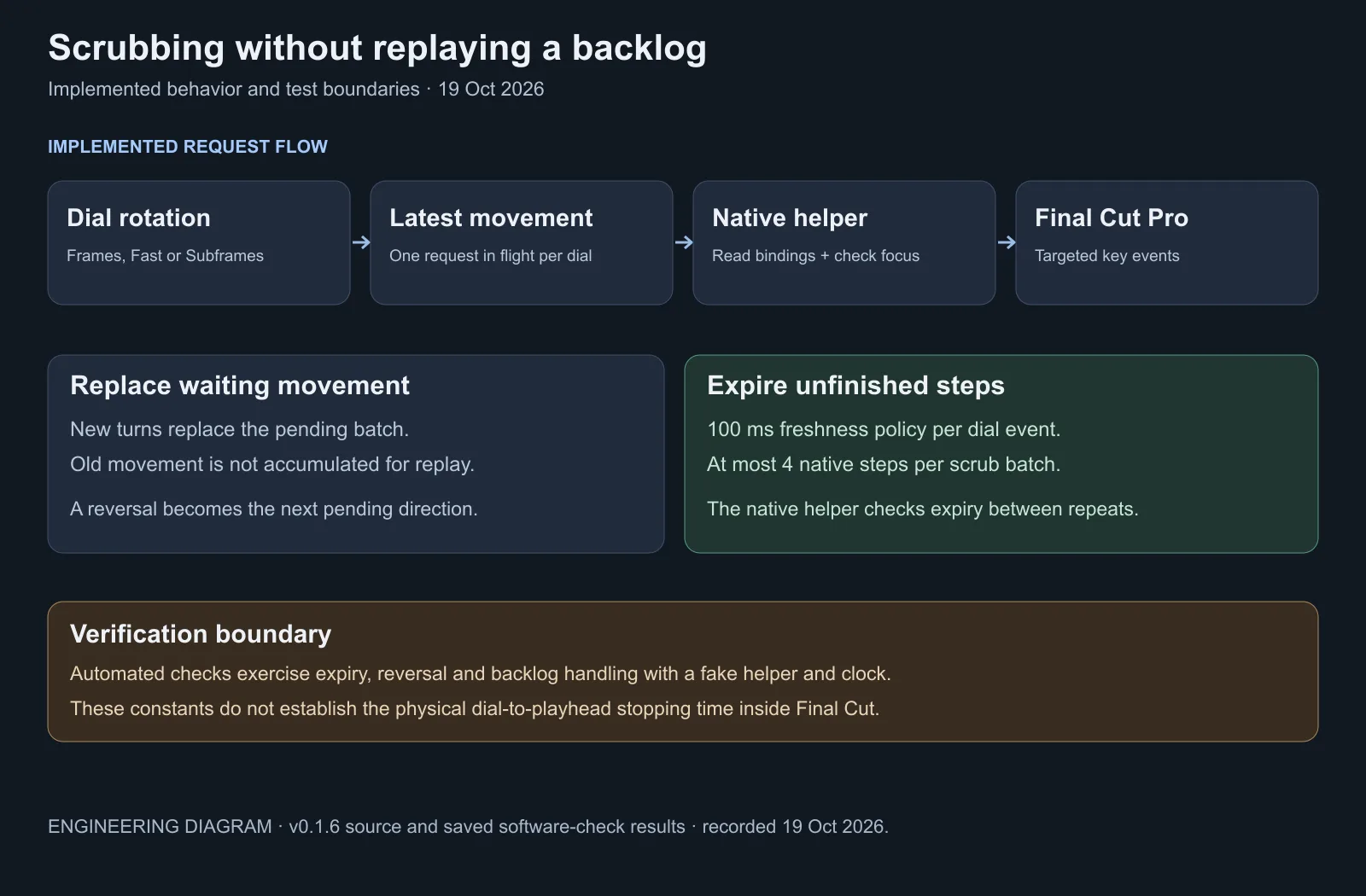The image size is (1366, 896).
Task: Select the "Latest movement" card heading
Action: 491,218
